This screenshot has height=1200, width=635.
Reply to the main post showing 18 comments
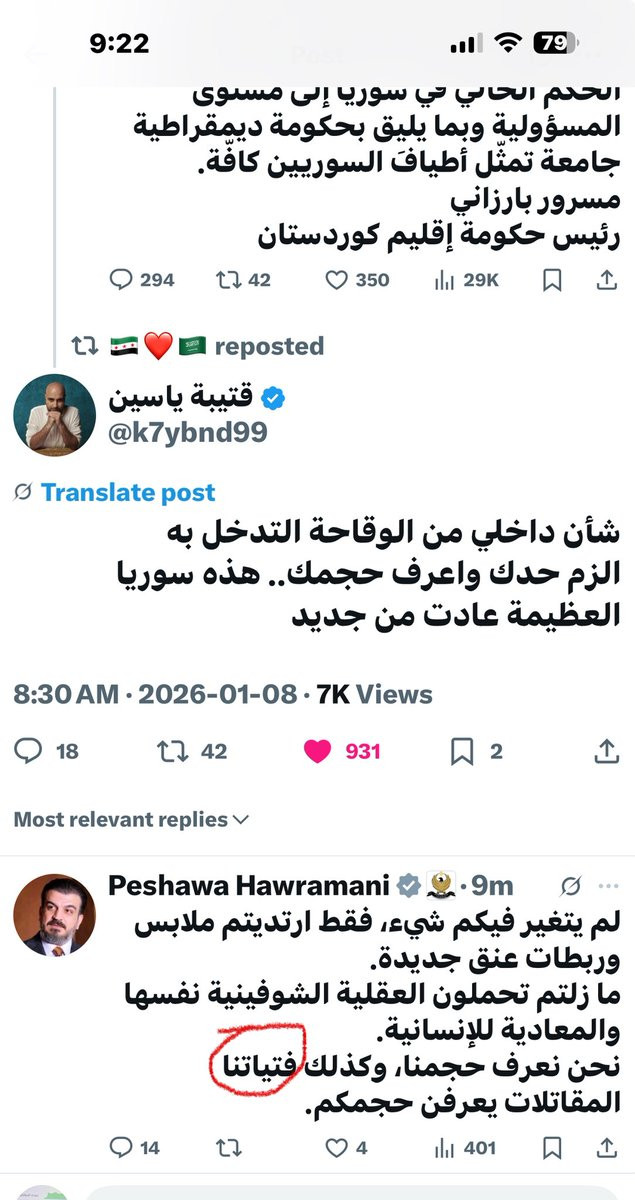pyautogui.click(x=32, y=751)
